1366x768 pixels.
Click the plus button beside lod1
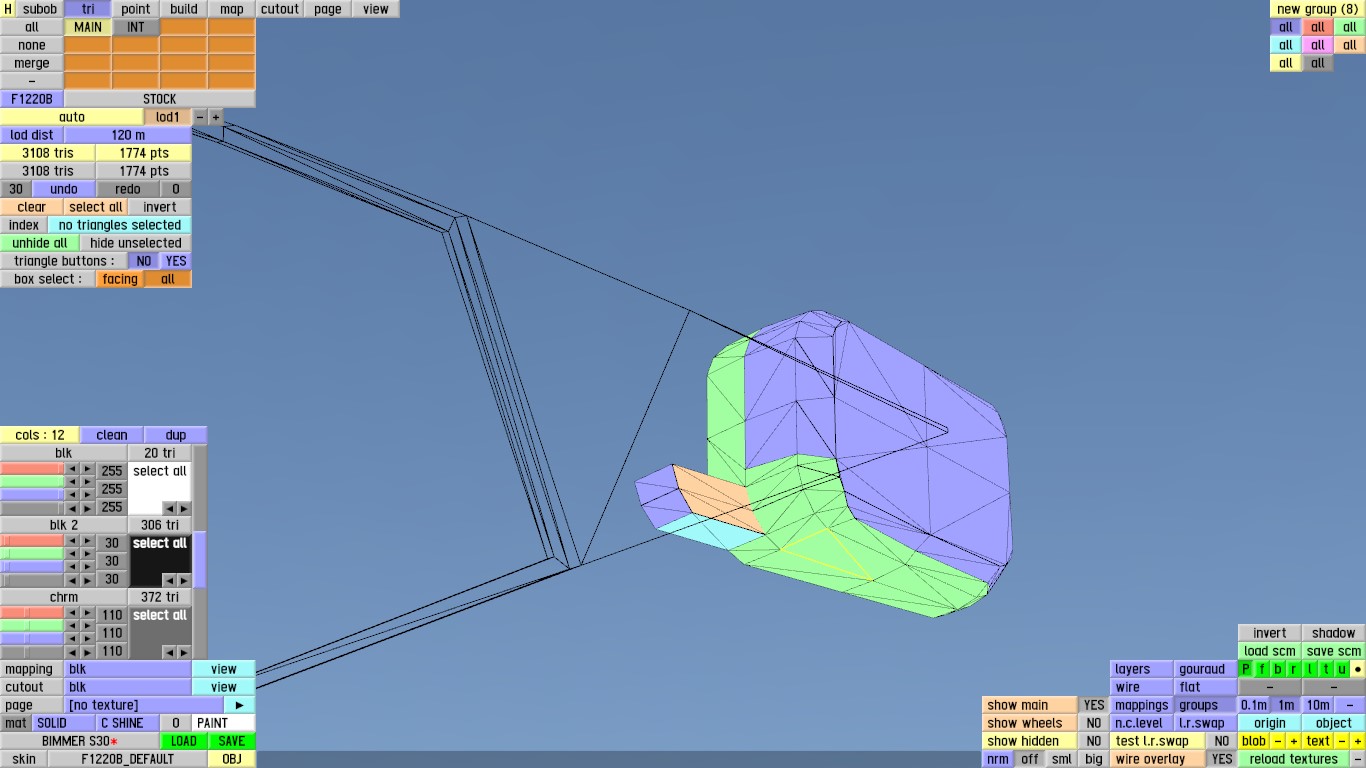pyautogui.click(x=216, y=117)
